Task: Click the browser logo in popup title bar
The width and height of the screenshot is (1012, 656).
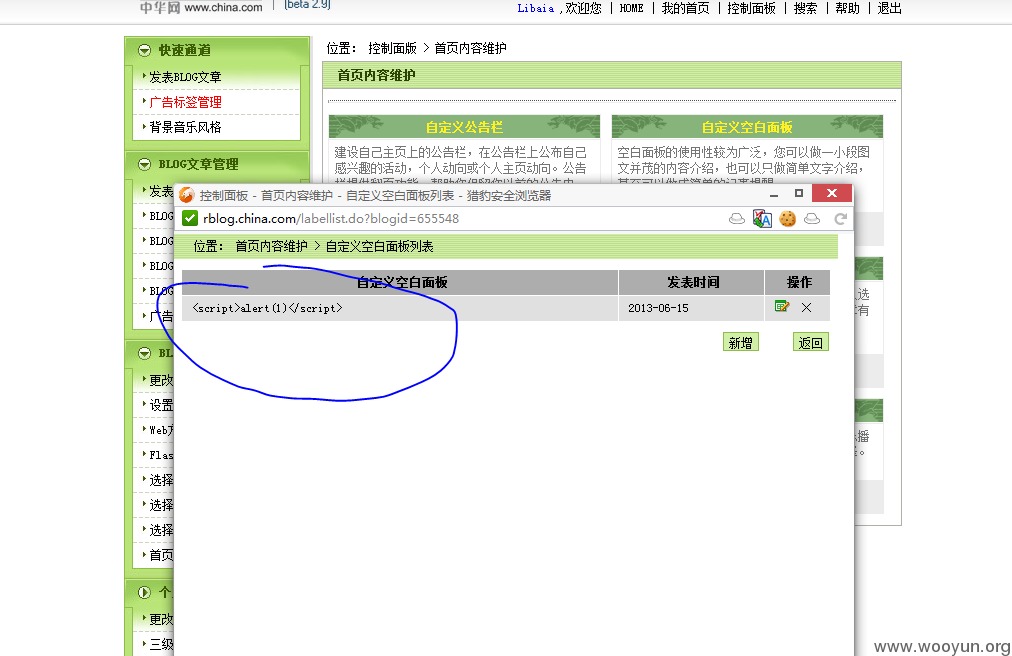Action: (x=187, y=195)
